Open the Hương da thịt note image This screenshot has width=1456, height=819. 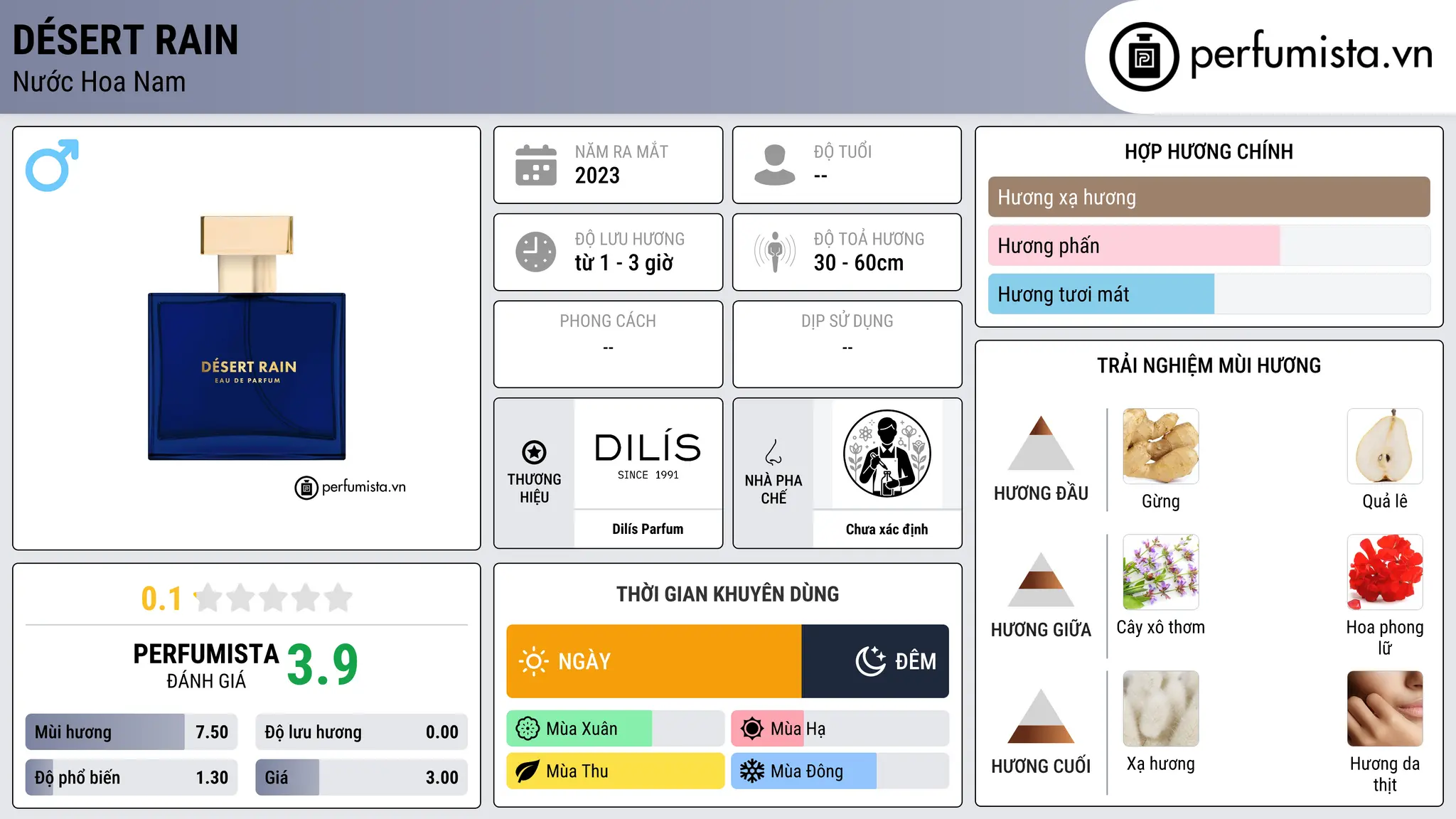[1385, 709]
